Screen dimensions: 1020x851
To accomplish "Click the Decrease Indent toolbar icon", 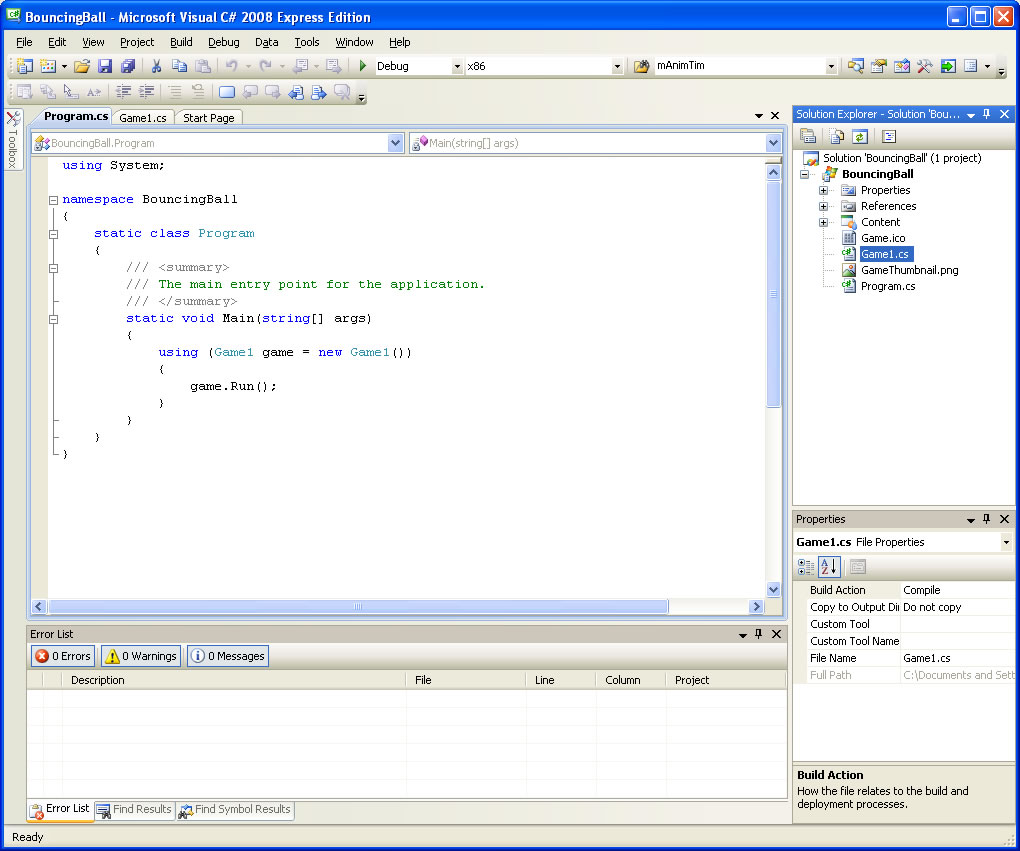I will tap(123, 92).
